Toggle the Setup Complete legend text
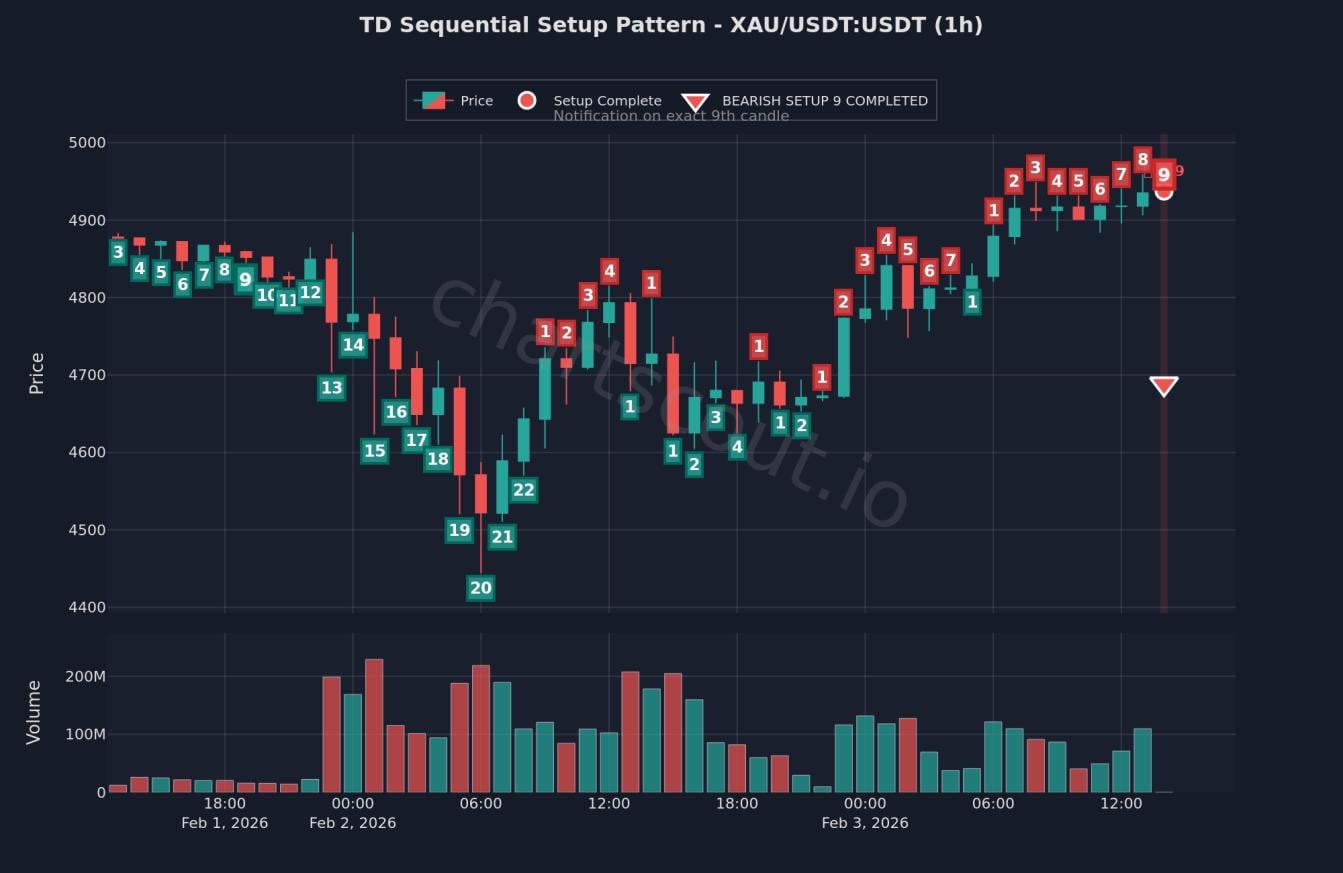This screenshot has width=1343, height=873. [x=607, y=101]
